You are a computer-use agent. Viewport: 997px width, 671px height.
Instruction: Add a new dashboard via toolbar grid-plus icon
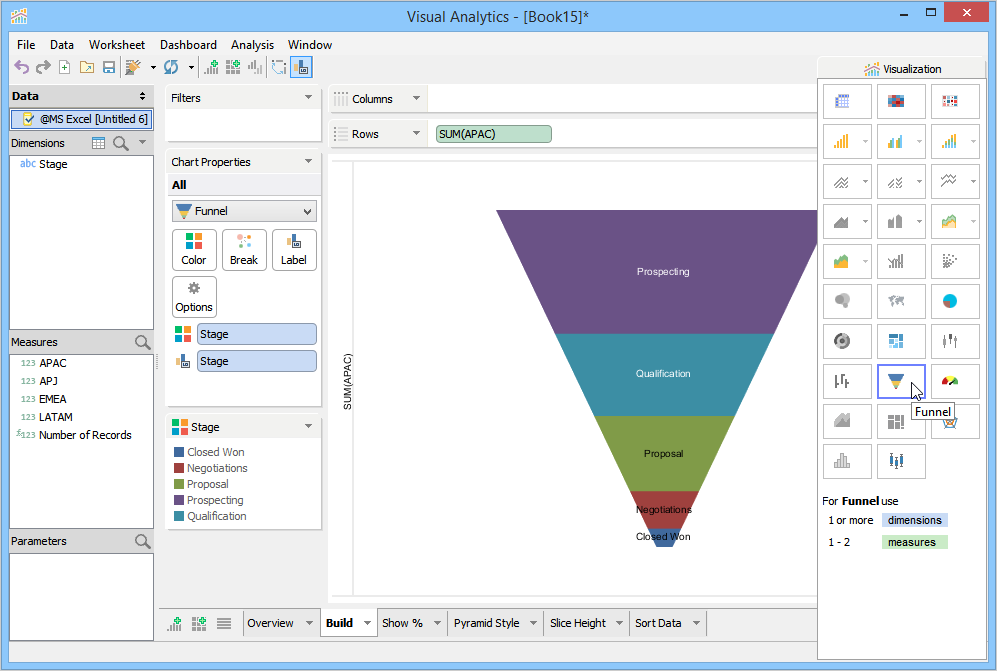(x=233, y=67)
